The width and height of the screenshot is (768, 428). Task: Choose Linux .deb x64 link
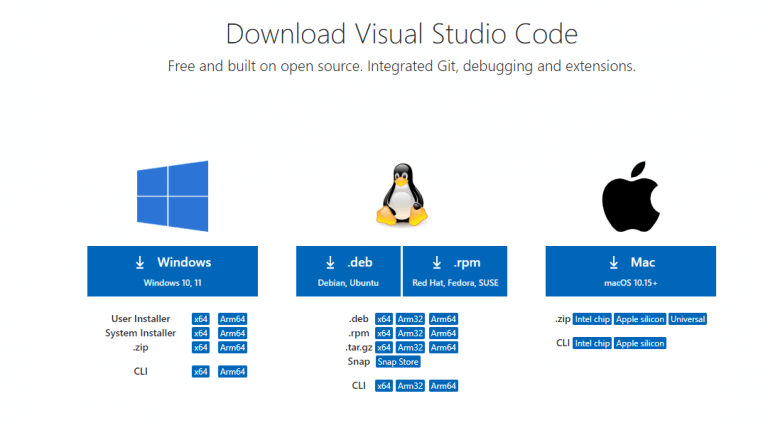[384, 319]
